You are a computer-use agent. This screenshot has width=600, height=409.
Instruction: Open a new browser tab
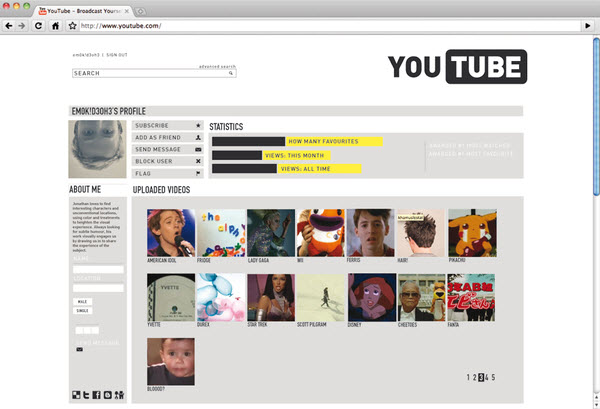pyautogui.click(x=140, y=11)
